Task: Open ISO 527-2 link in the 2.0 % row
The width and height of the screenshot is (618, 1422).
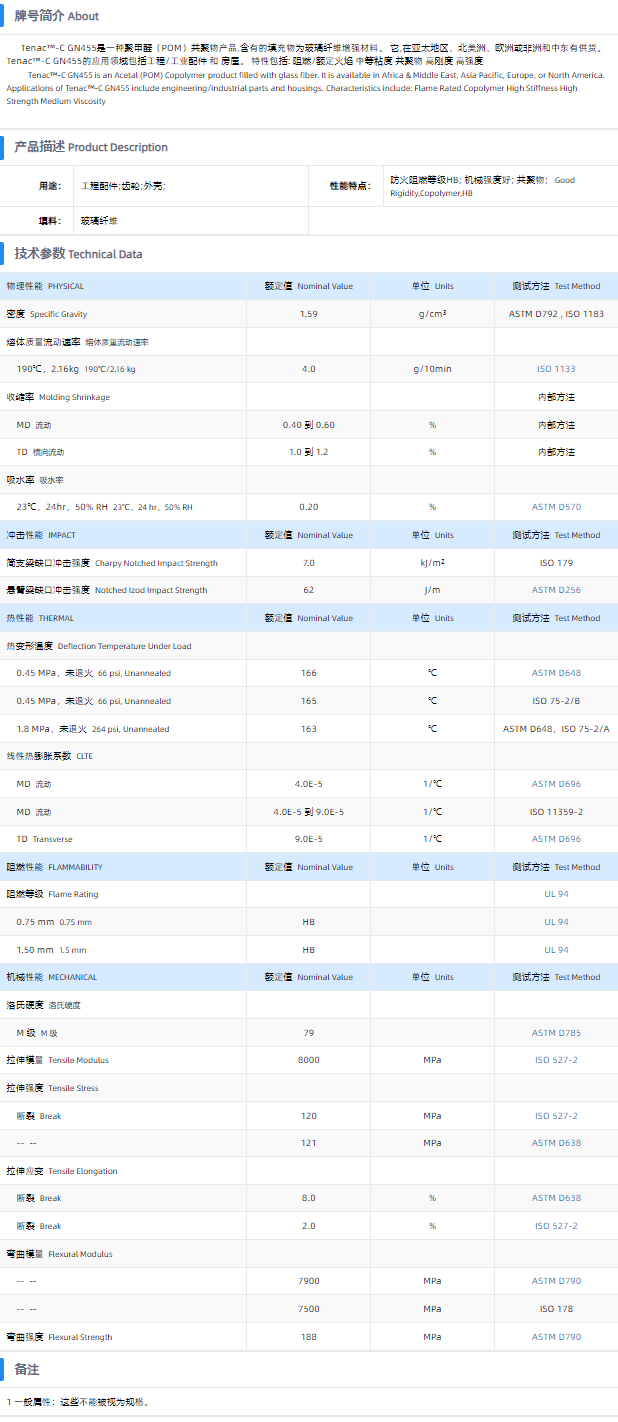Action: coord(556,1226)
